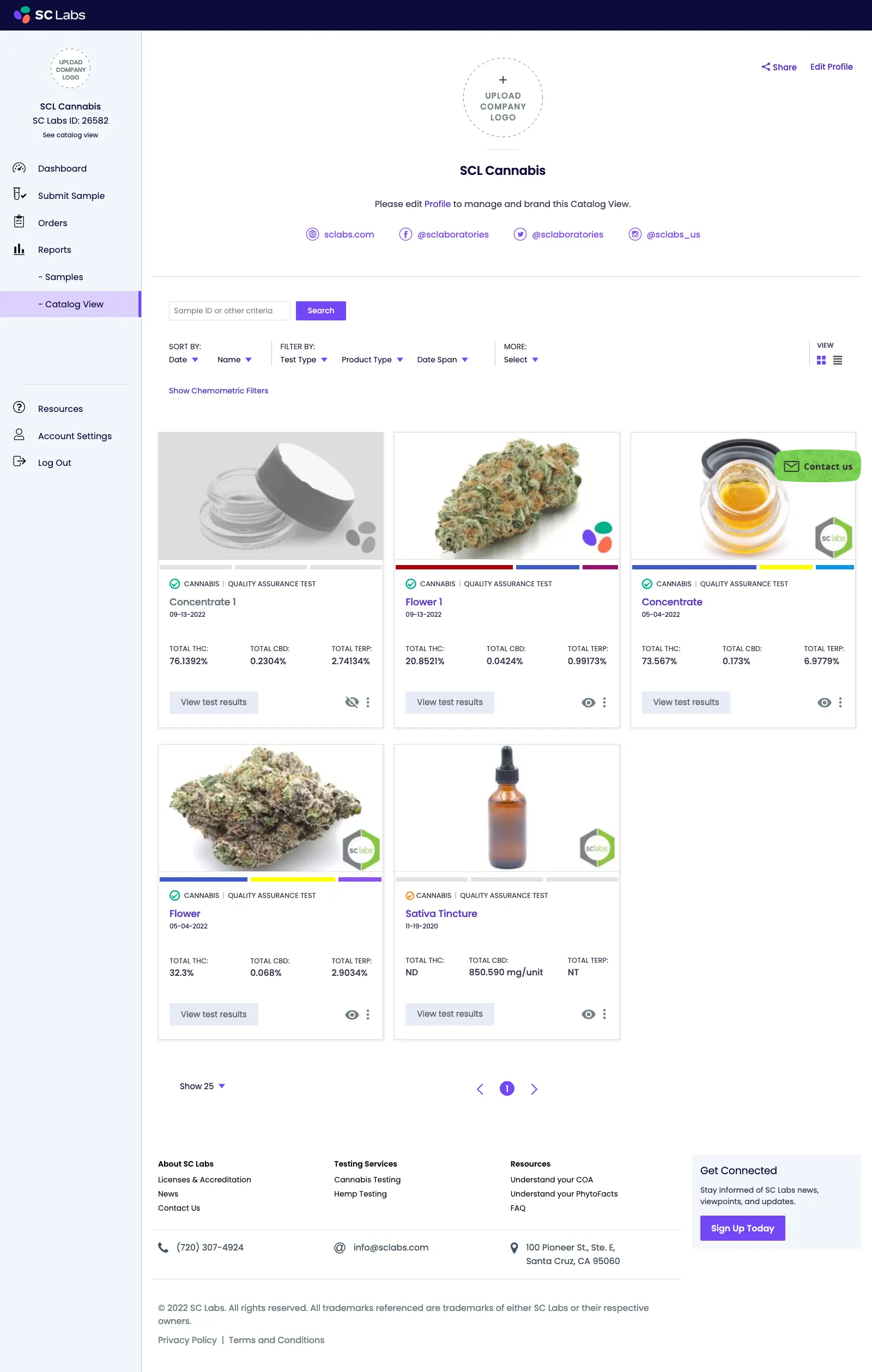Screen dimensions: 872x1372
Task: Open Reports section
Action: pyautogui.click(x=55, y=250)
